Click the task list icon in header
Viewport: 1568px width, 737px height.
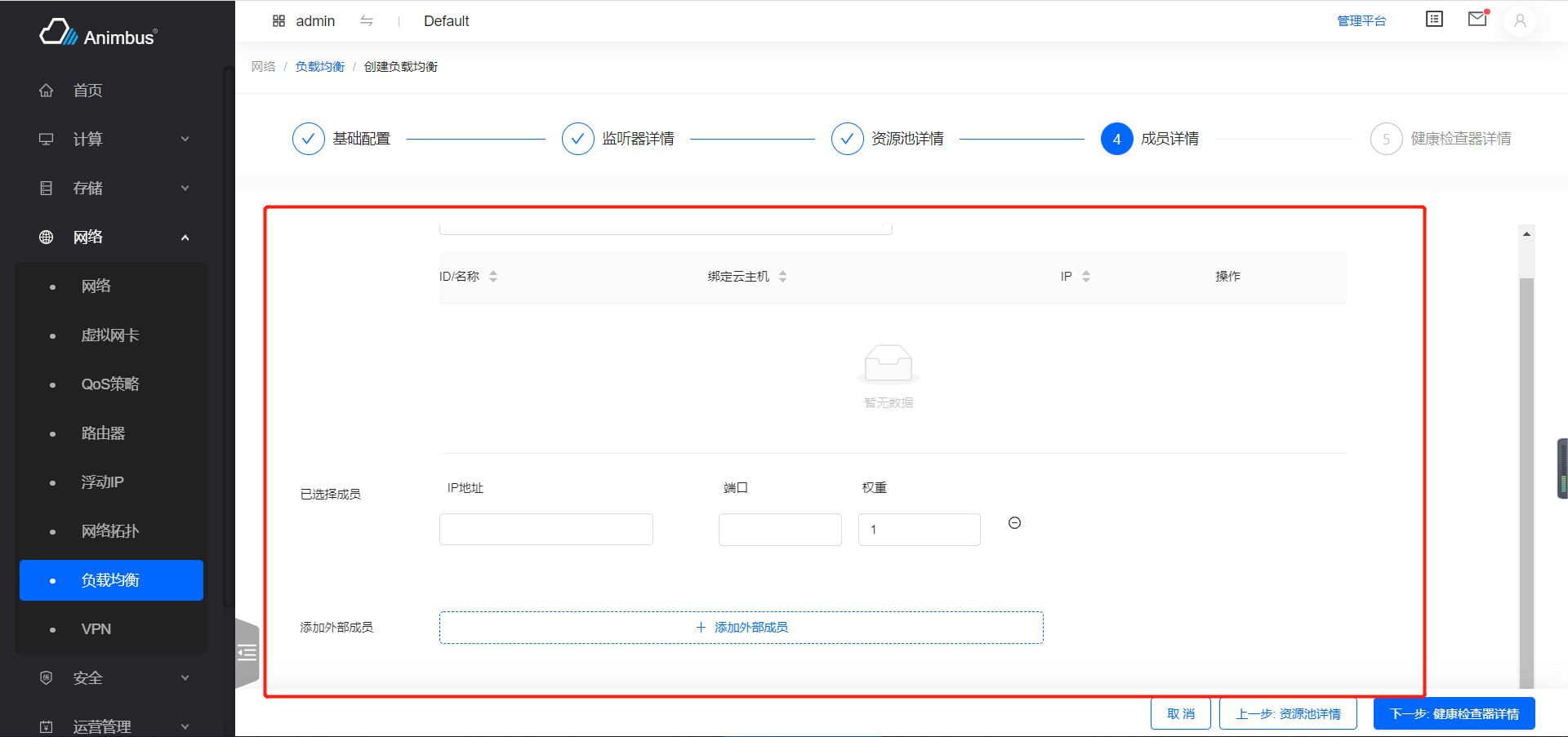tap(1434, 20)
